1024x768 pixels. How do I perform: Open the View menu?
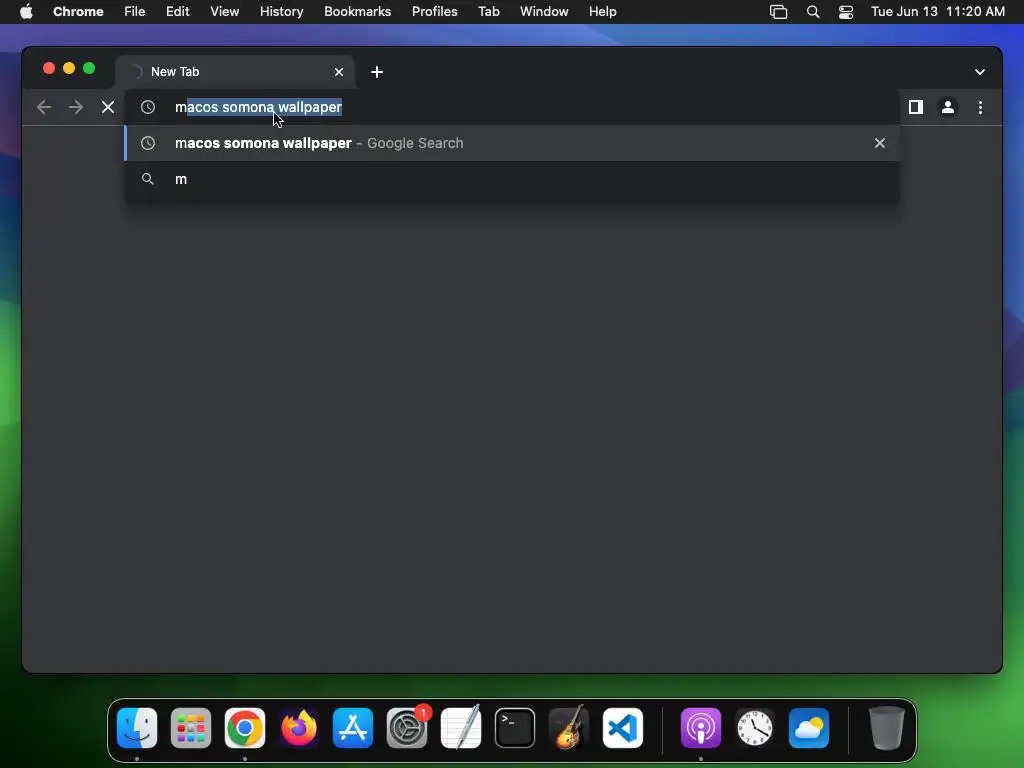[x=225, y=12]
